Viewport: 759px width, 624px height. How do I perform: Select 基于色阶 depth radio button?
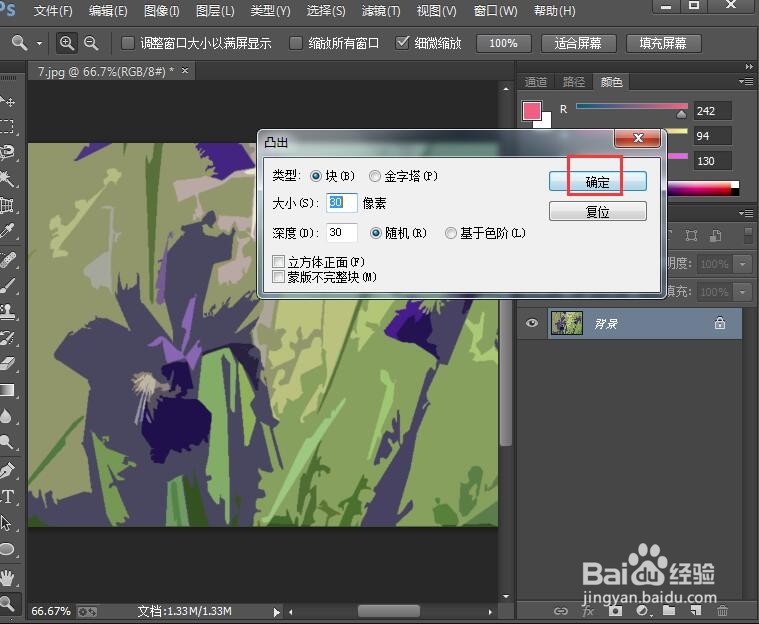pos(451,233)
